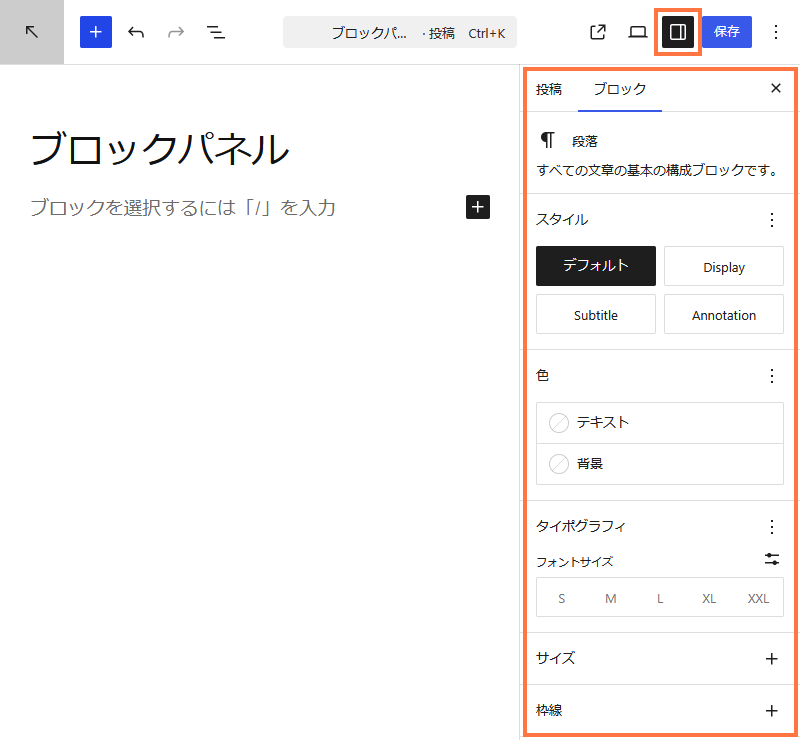Choose font size XXL
Screen dimensions: 800x740
point(758,598)
